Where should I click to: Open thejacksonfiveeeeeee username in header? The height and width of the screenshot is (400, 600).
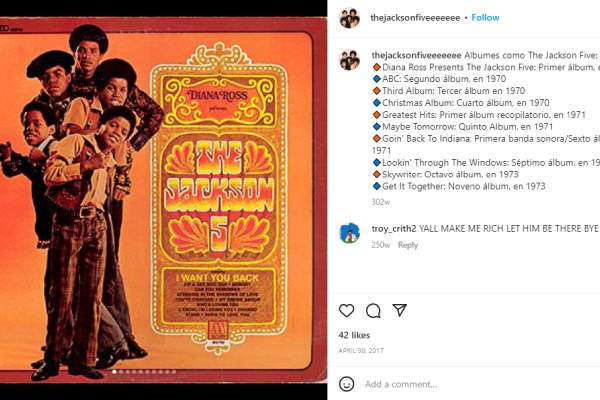415,18
